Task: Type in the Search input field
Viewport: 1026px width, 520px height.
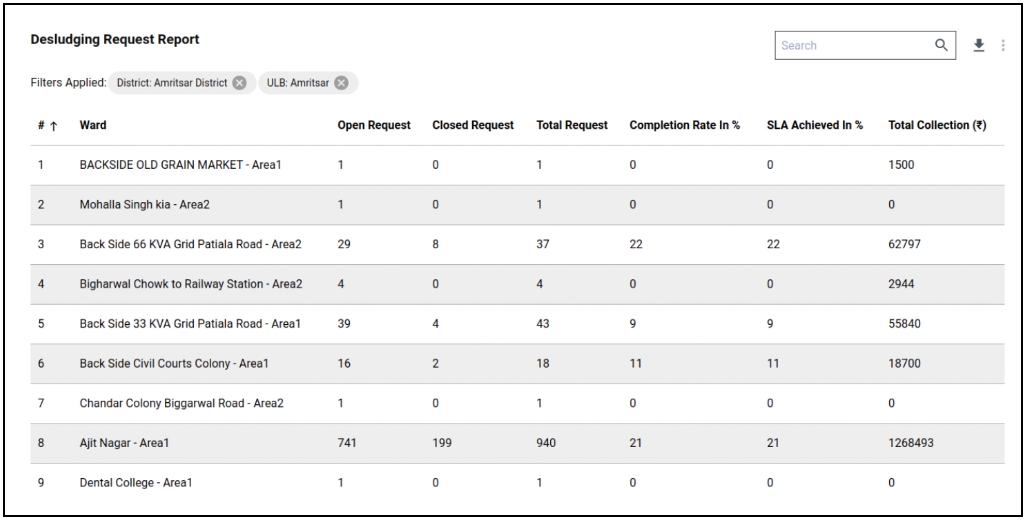Action: 852,45
